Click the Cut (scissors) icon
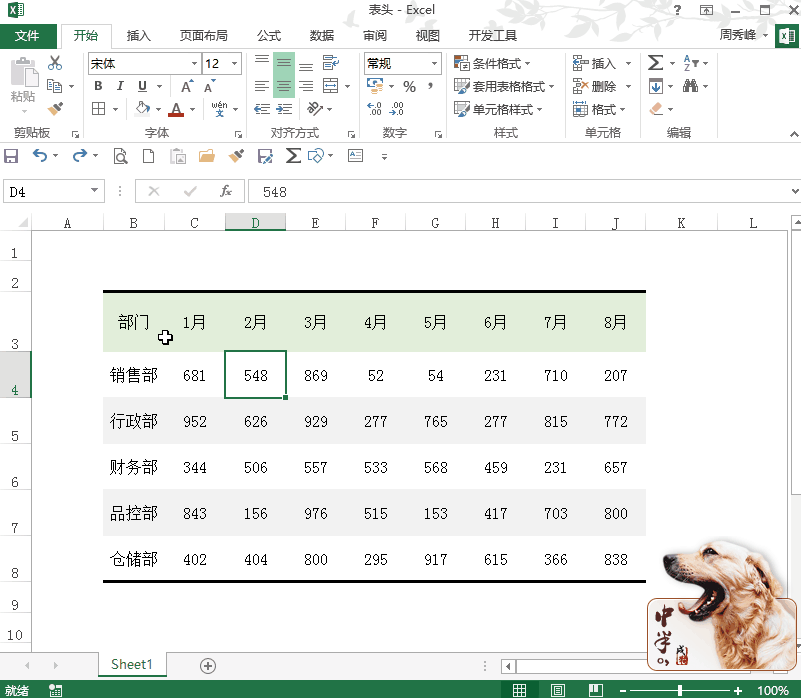The height and width of the screenshot is (698, 801). point(54,63)
